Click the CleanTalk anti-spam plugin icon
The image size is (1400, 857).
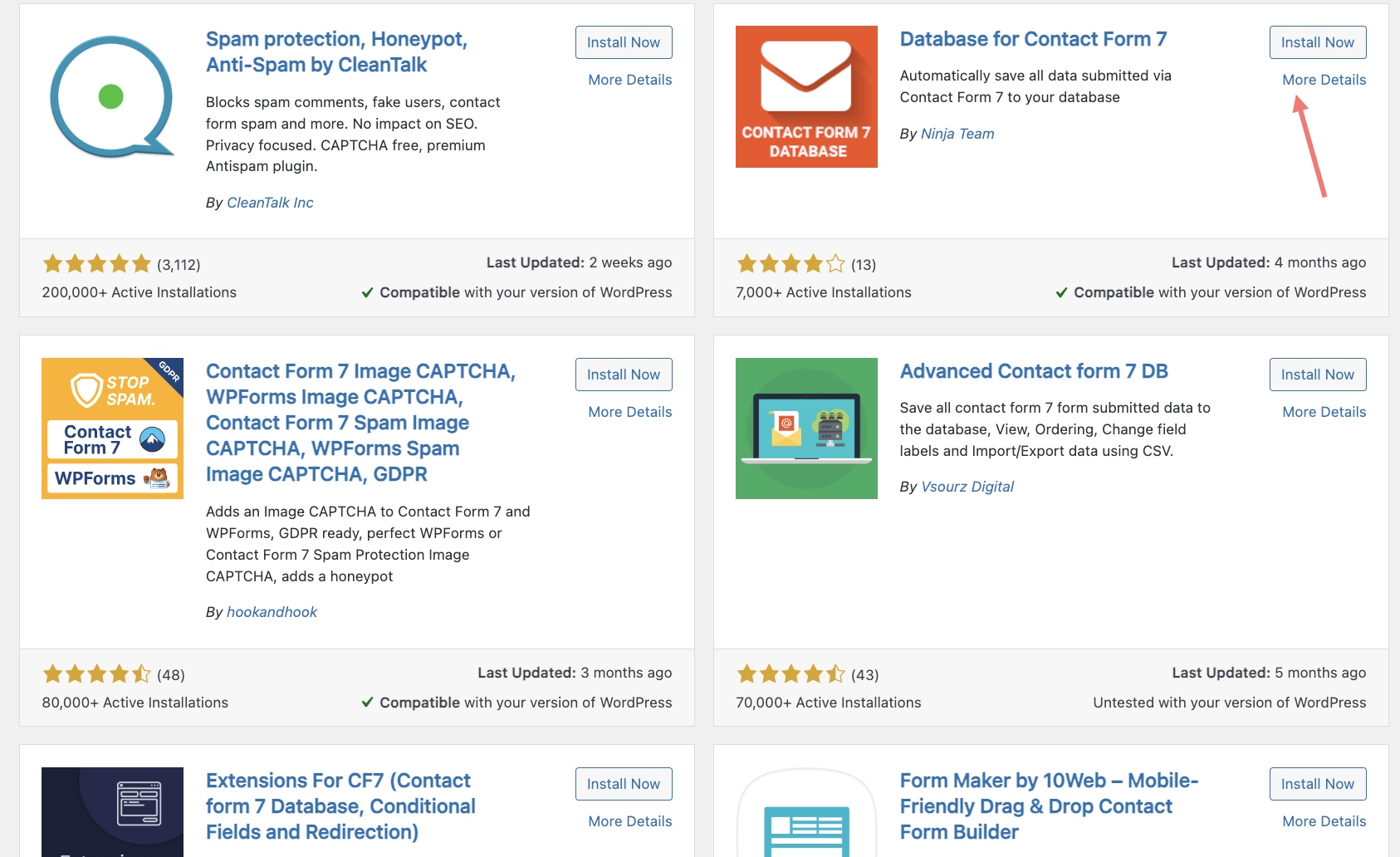(x=112, y=96)
